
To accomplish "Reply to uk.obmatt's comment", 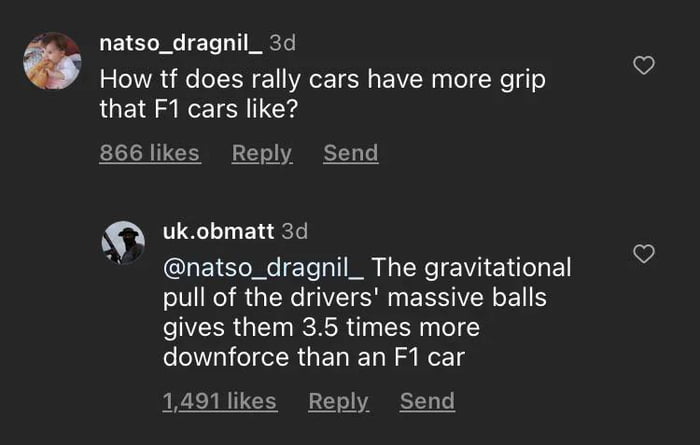I will coord(338,401).
